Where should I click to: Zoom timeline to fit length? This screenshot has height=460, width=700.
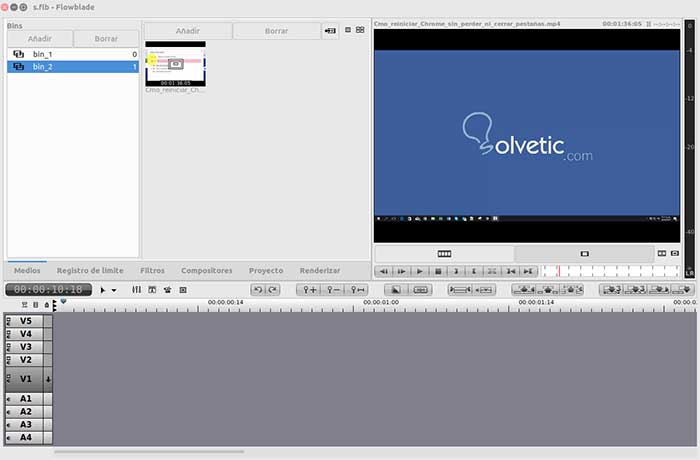coord(357,290)
